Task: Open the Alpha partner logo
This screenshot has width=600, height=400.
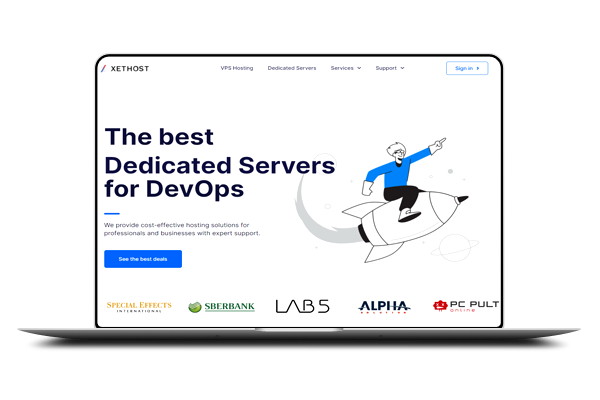Action: tap(384, 306)
